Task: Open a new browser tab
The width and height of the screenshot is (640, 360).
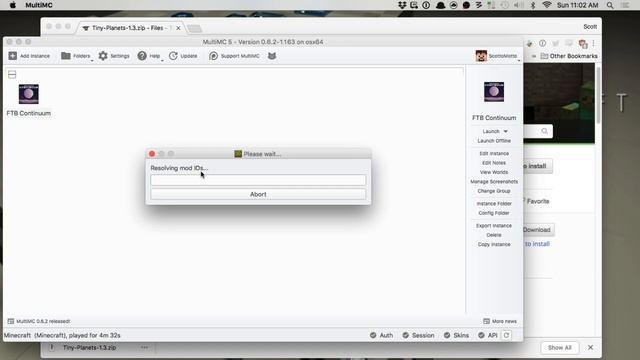Action: [194, 28]
